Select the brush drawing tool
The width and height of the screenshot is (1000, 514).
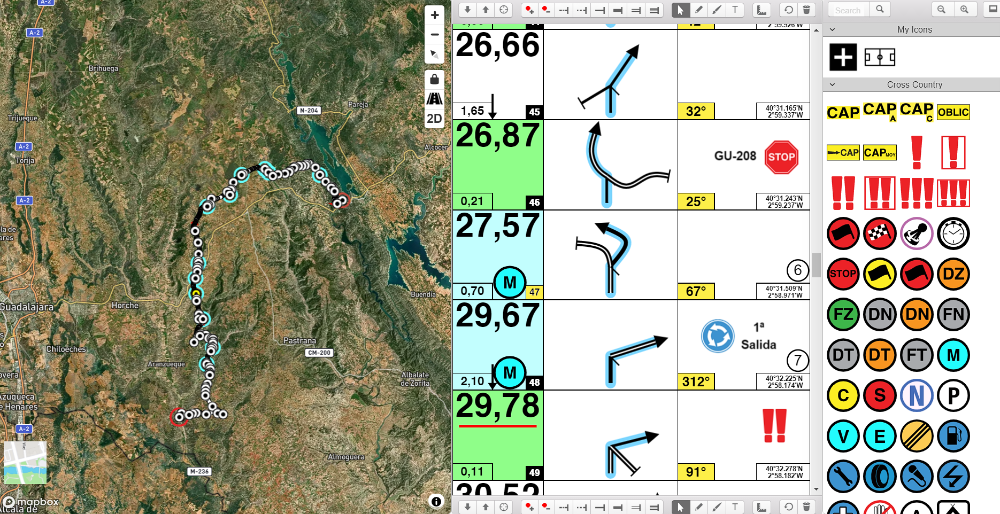pyautogui.click(x=717, y=10)
